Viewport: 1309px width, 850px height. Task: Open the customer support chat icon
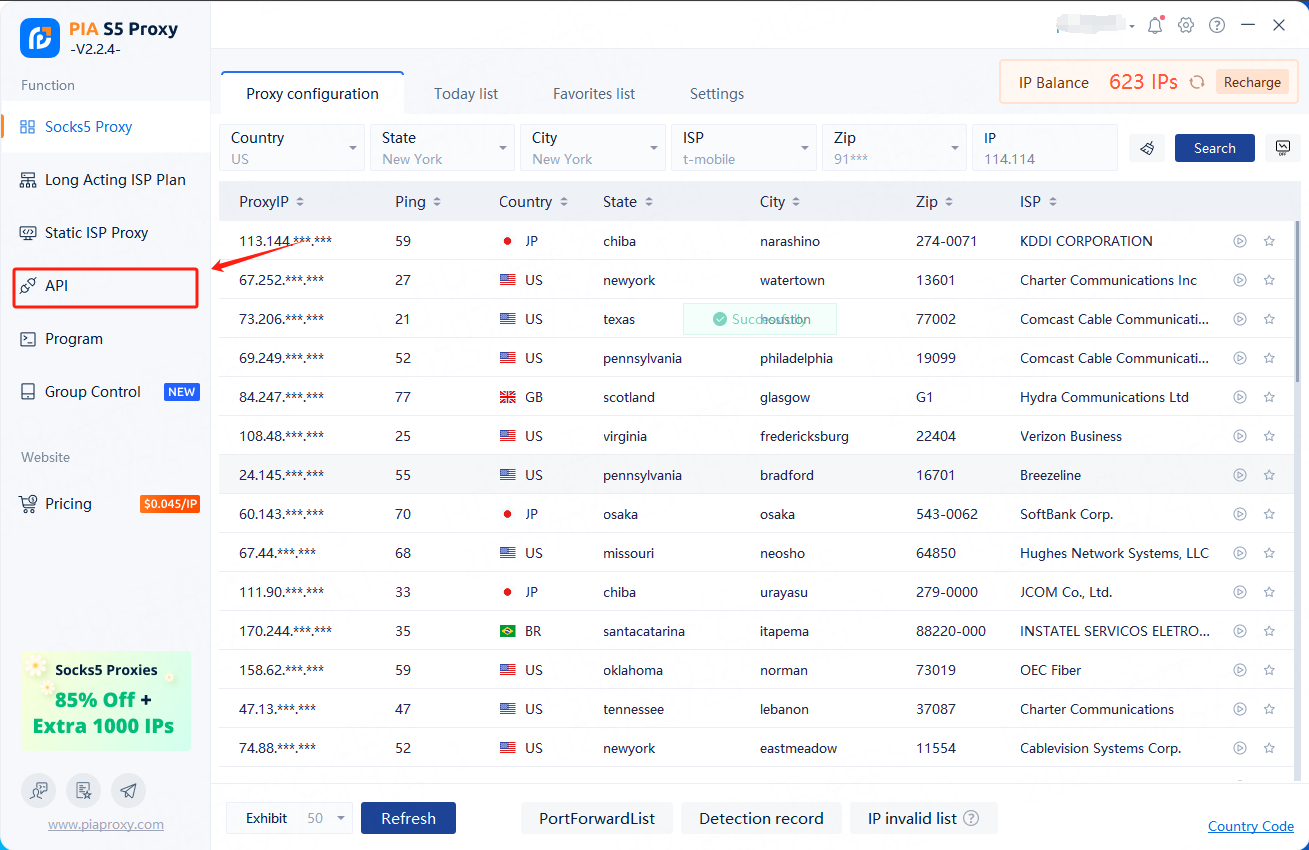[x=38, y=790]
